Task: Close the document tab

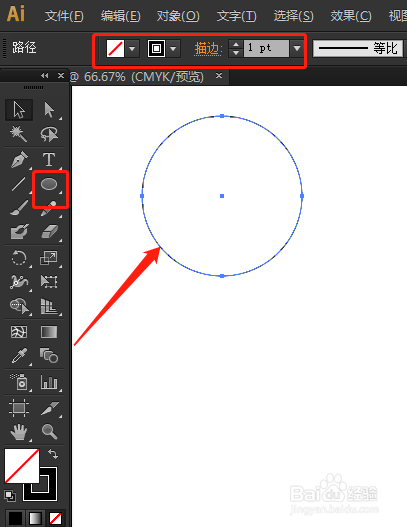Action: point(219,76)
